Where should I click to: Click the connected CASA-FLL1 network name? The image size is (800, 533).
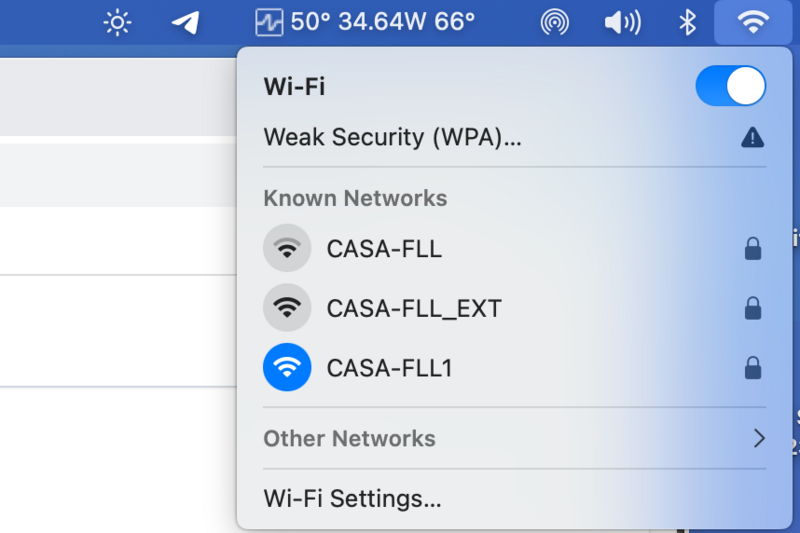point(390,368)
